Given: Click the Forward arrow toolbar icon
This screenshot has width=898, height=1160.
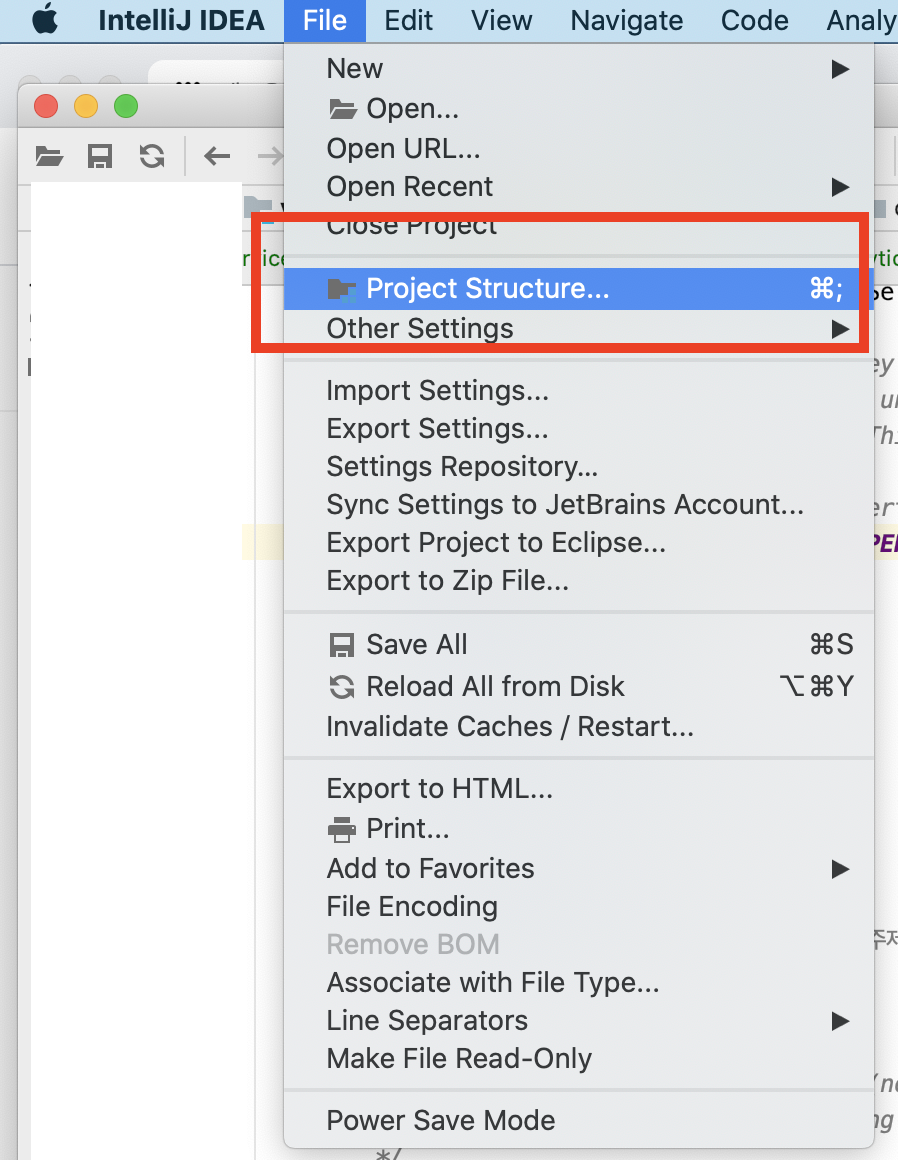Looking at the screenshot, I should click(270, 156).
